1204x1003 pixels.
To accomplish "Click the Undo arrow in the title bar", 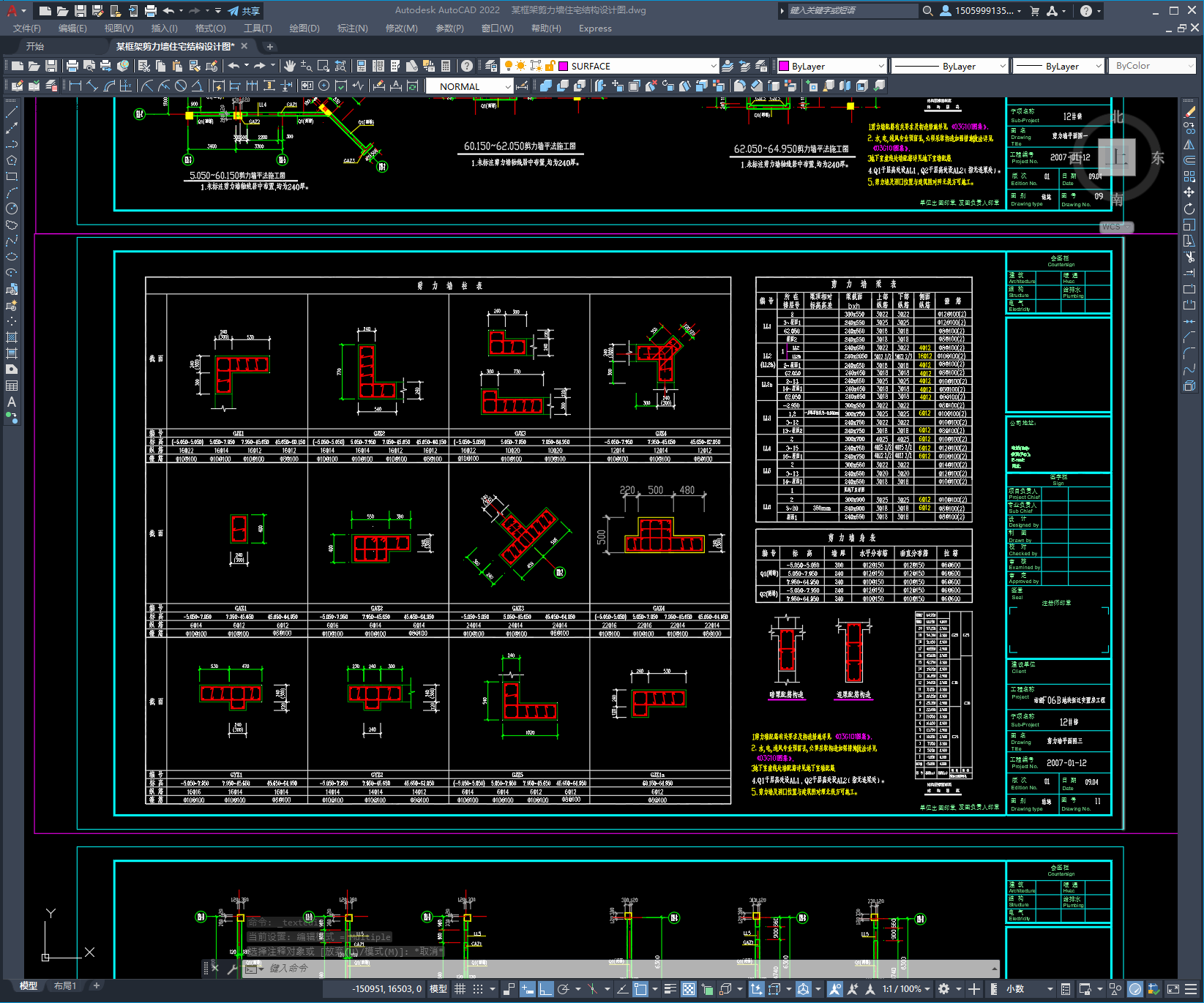I will point(168,11).
